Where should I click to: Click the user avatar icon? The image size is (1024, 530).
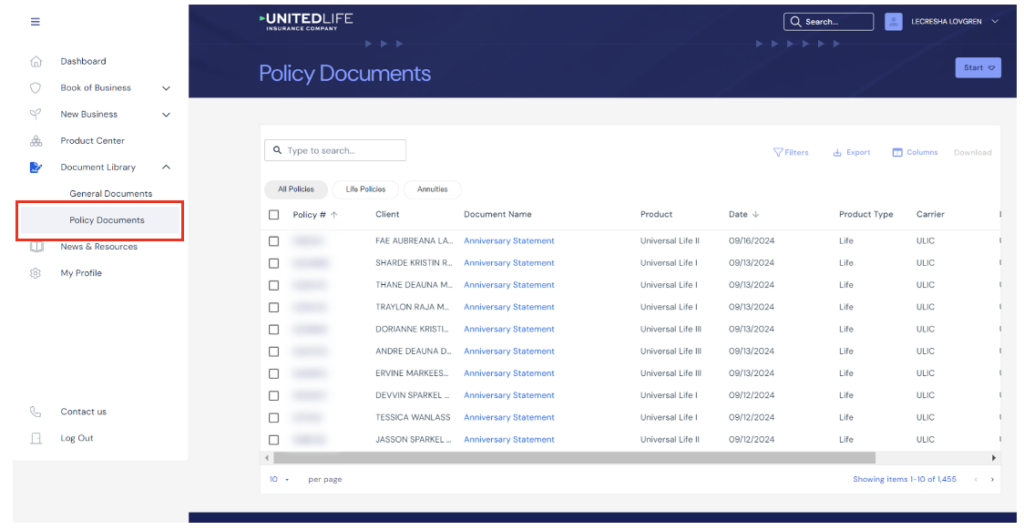tap(893, 22)
